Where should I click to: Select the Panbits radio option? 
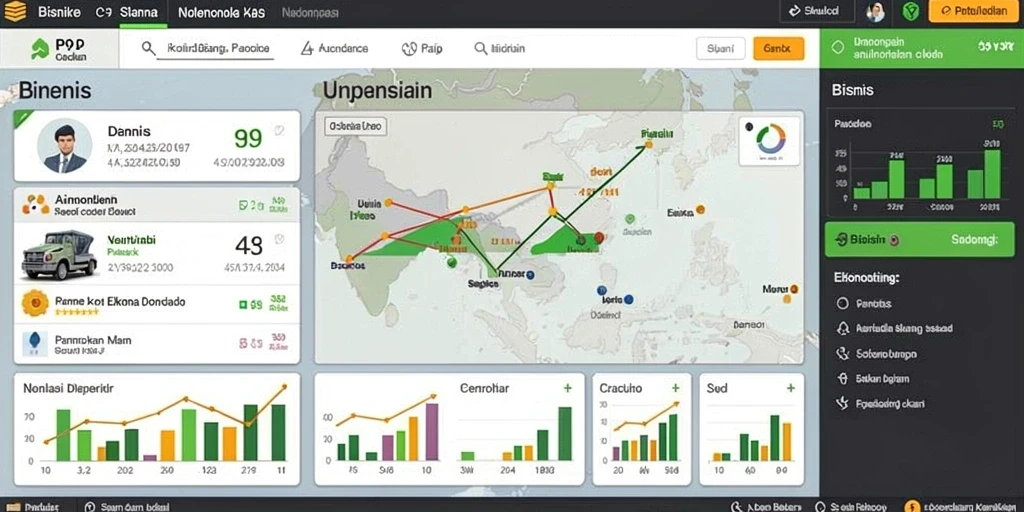click(x=842, y=304)
